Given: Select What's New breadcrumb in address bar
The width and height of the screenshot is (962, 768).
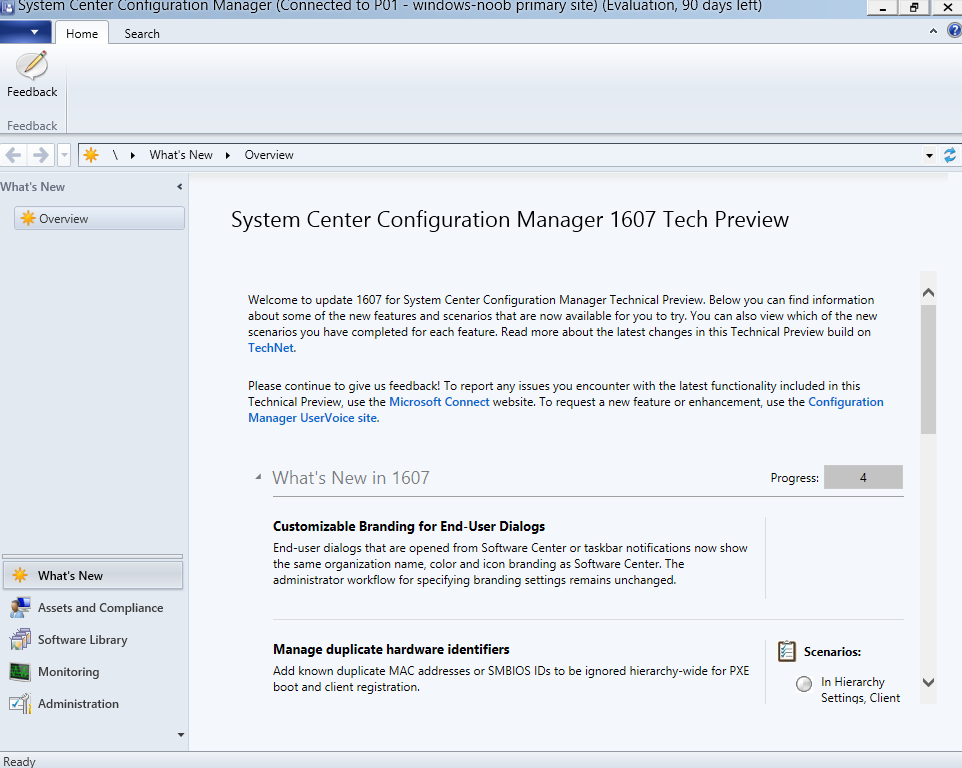Looking at the screenshot, I should point(181,155).
